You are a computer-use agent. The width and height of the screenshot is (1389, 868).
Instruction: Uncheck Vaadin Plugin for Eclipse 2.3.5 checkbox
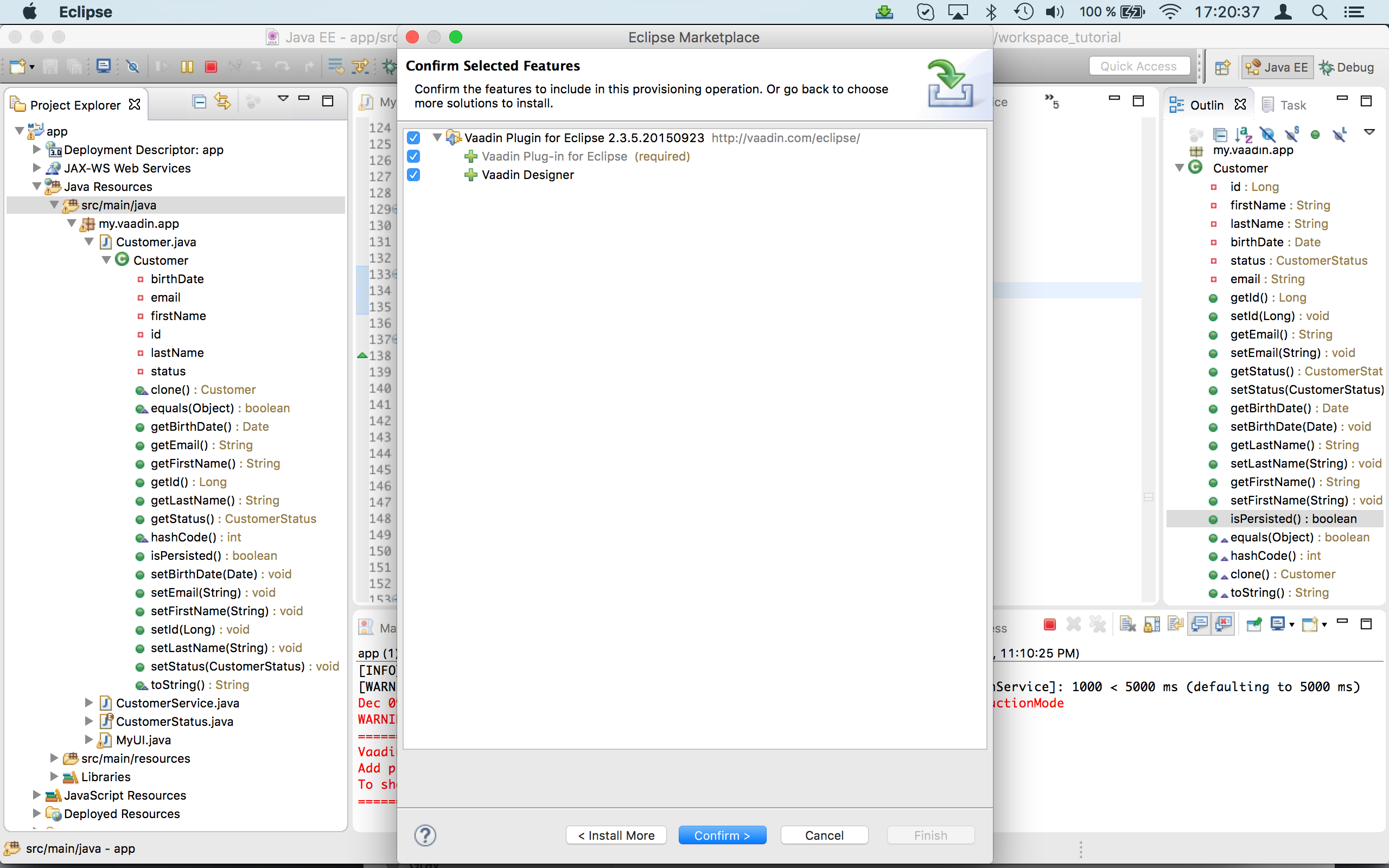[x=413, y=138]
